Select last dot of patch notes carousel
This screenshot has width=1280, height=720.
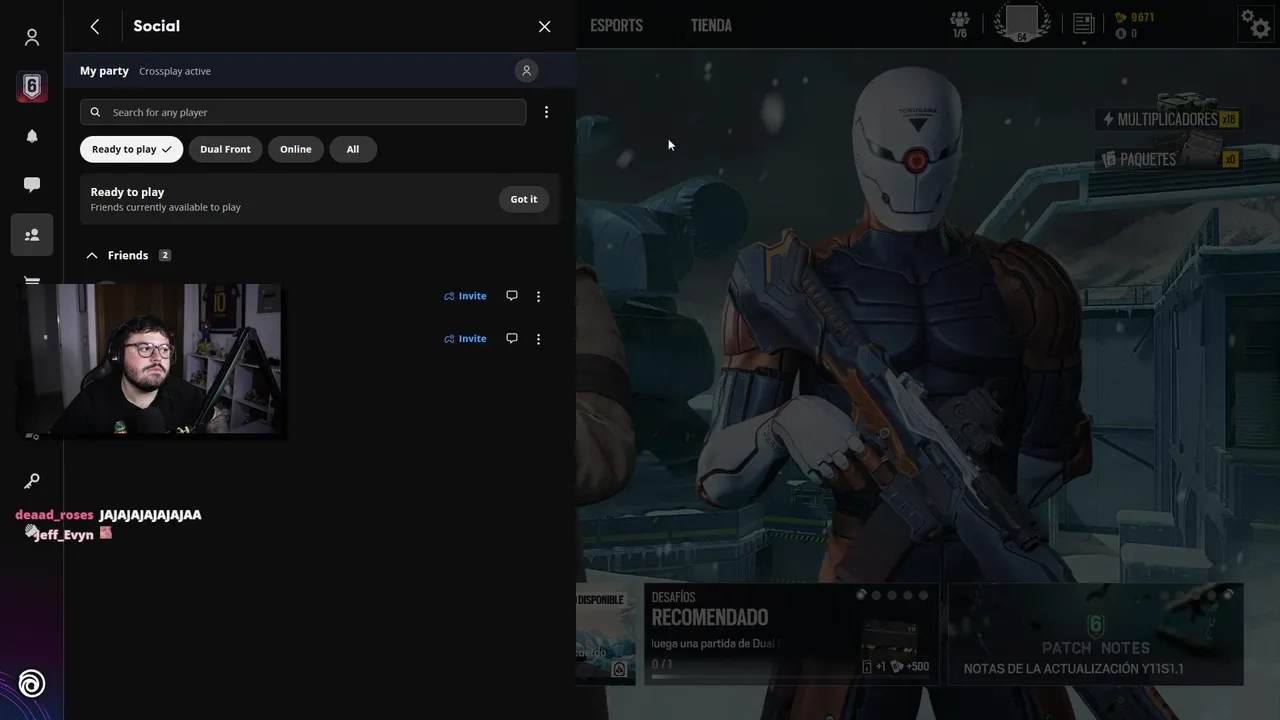tap(1228, 595)
